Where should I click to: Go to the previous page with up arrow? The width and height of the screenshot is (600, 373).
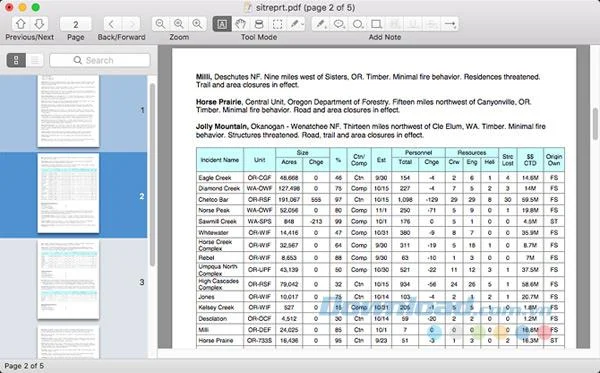coord(21,24)
